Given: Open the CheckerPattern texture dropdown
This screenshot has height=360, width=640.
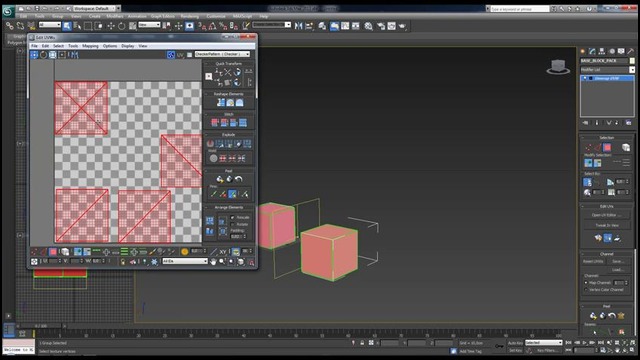Looking at the screenshot, I should 222,54.
